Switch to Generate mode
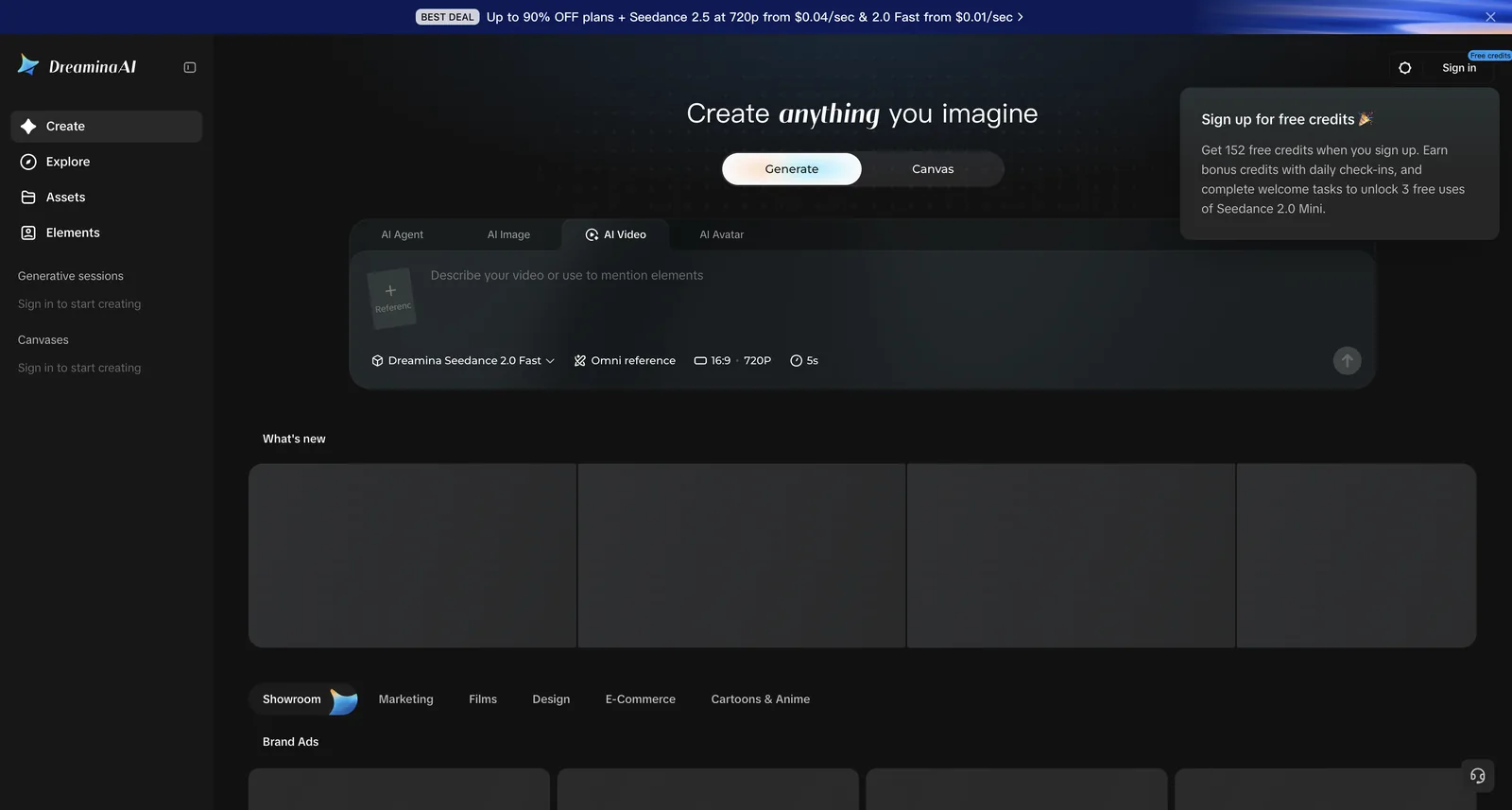This screenshot has width=1512, height=810. click(792, 169)
